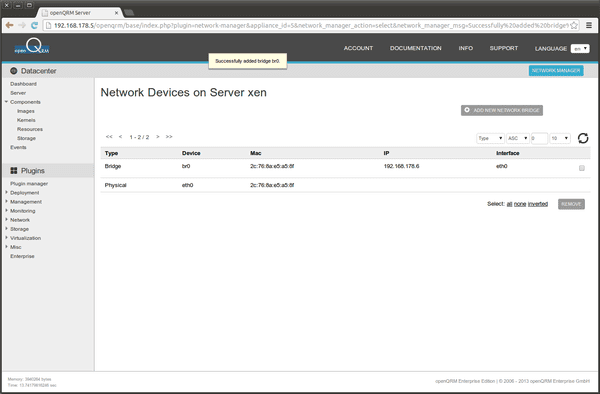Go to previous results page
Image resolution: width=600 pixels, height=394 pixels.
click(x=120, y=137)
